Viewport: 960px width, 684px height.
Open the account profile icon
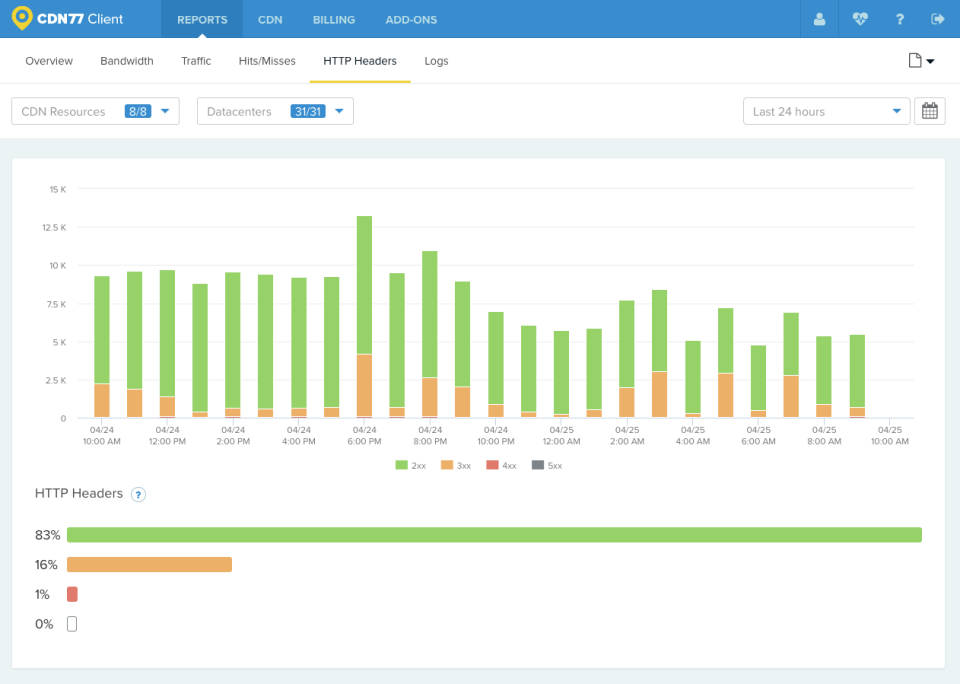tap(819, 19)
